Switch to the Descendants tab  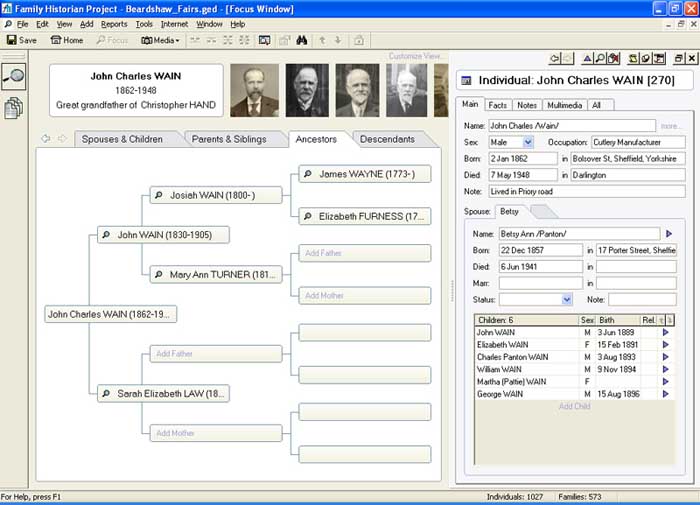[386, 139]
